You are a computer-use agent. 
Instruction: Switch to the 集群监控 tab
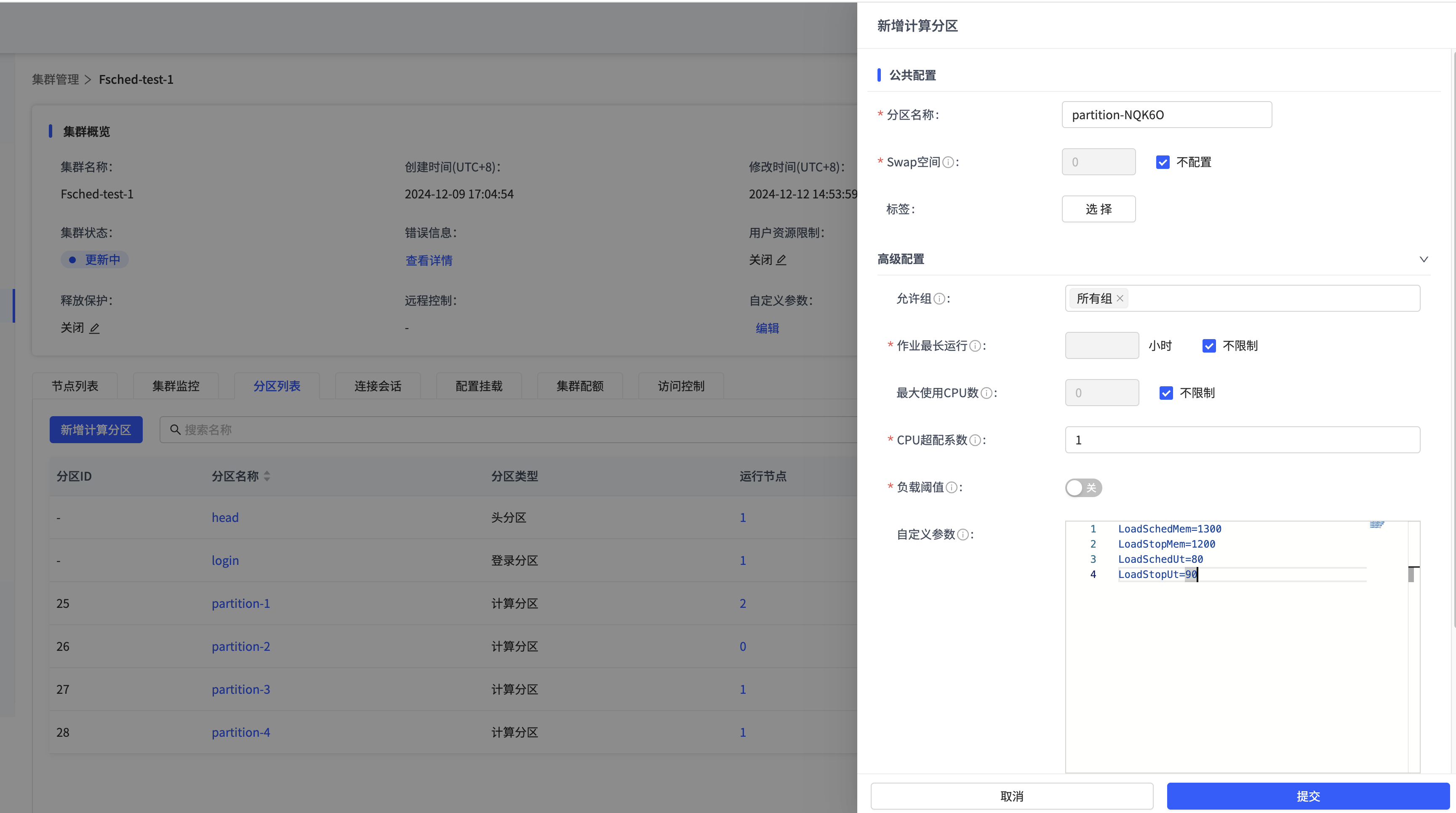176,386
